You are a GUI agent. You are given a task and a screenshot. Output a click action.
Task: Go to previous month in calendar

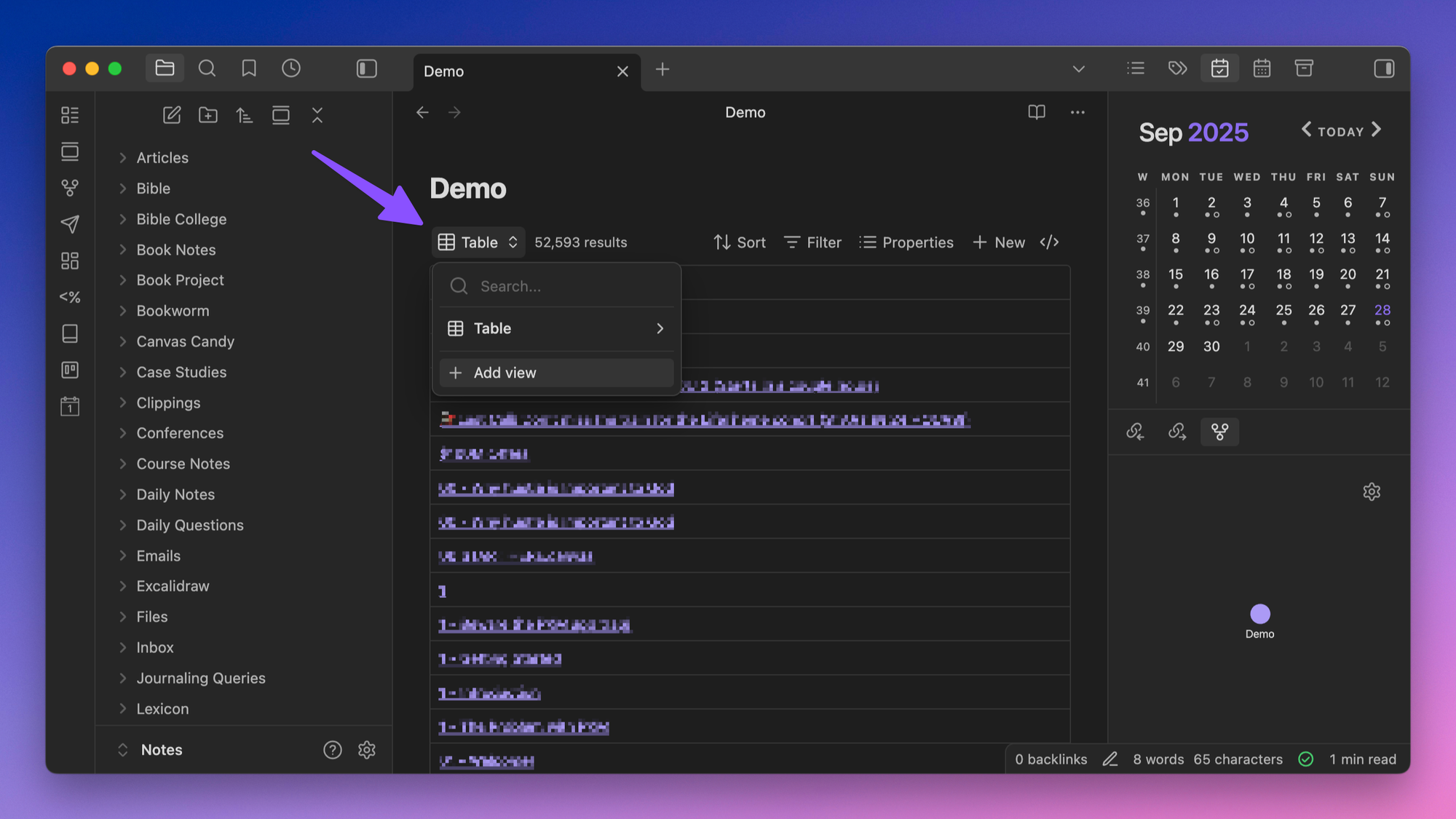pyautogui.click(x=1307, y=130)
